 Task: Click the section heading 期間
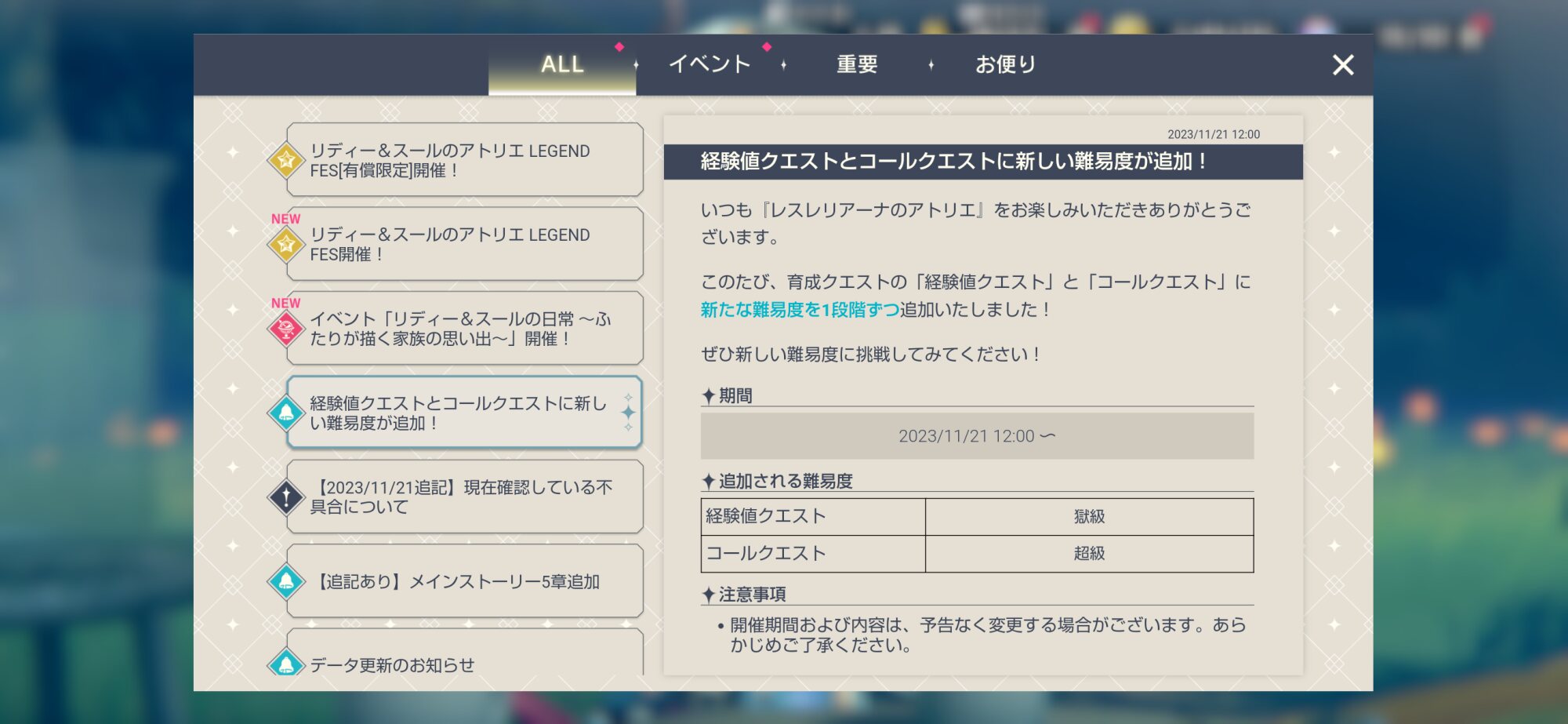(735, 395)
